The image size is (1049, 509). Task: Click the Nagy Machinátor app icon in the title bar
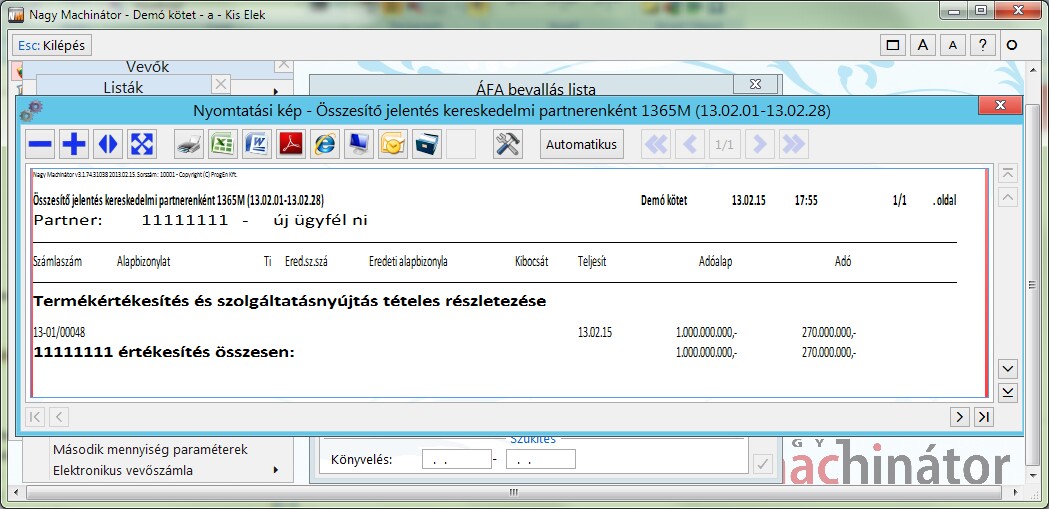(x=14, y=14)
